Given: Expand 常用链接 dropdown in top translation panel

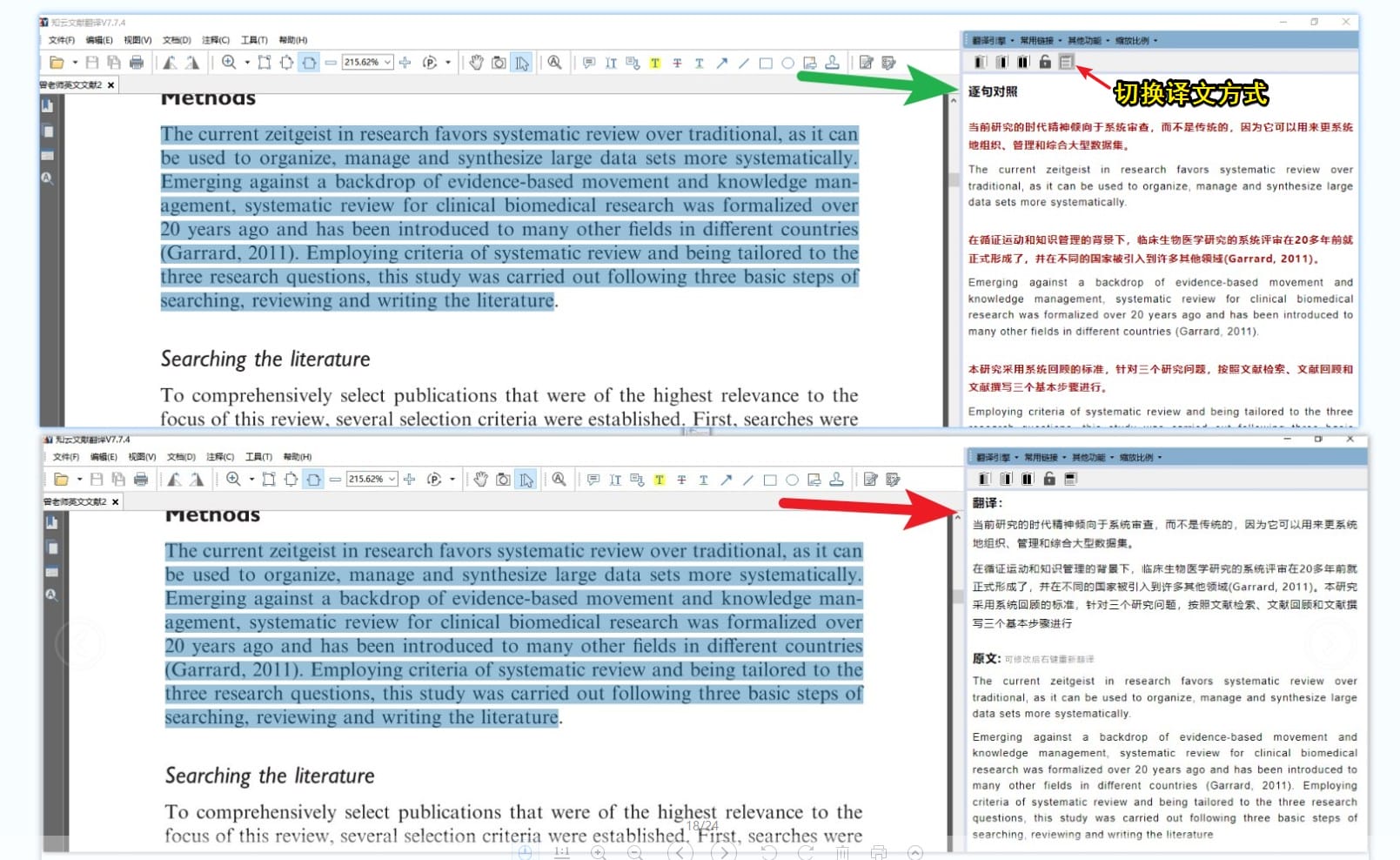Looking at the screenshot, I should tap(1041, 41).
